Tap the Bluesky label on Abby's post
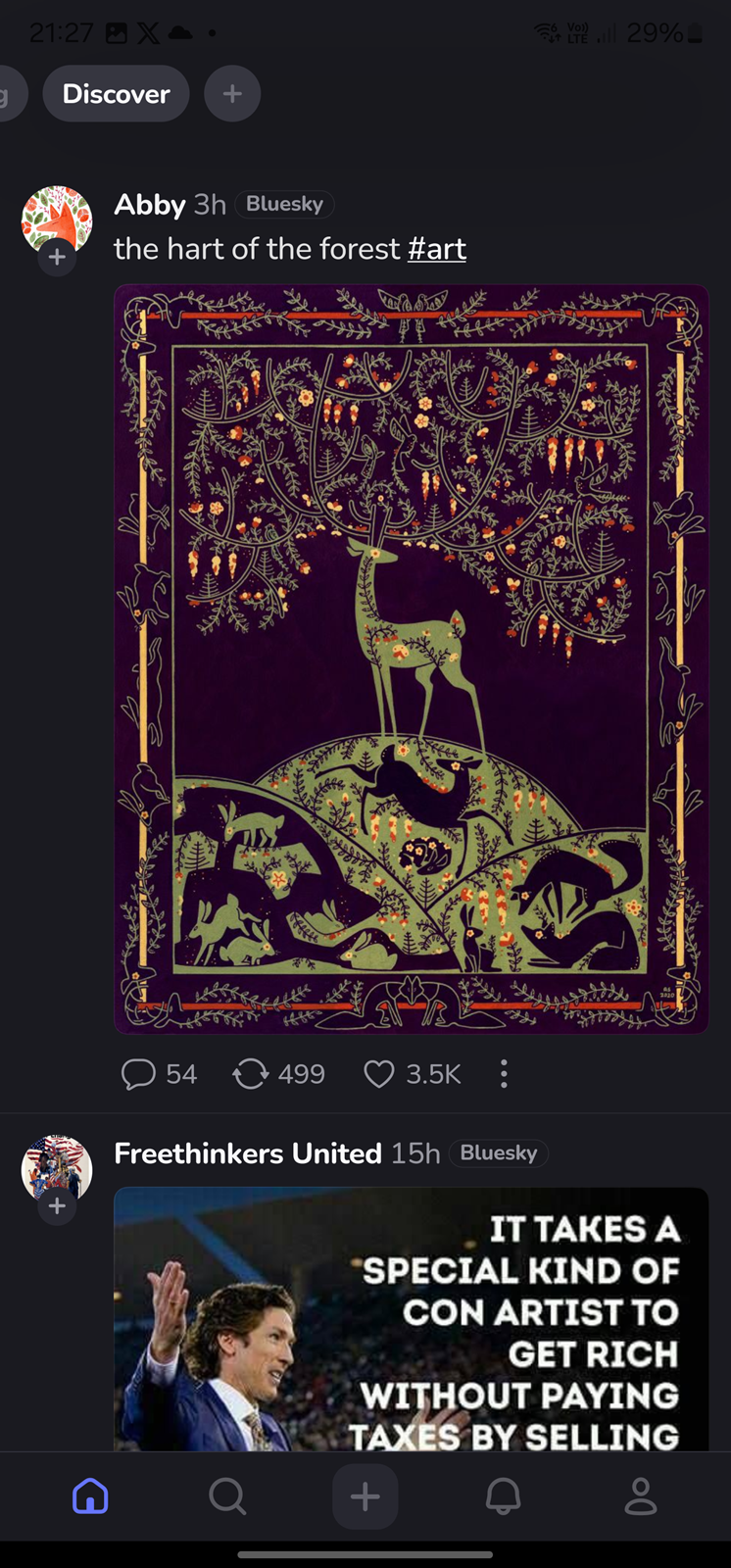 coord(284,204)
